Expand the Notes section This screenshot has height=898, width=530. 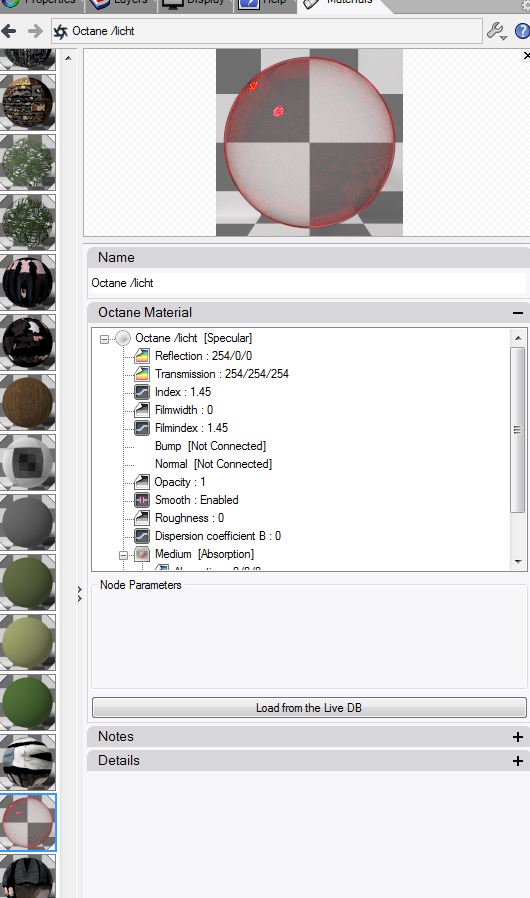(x=517, y=737)
